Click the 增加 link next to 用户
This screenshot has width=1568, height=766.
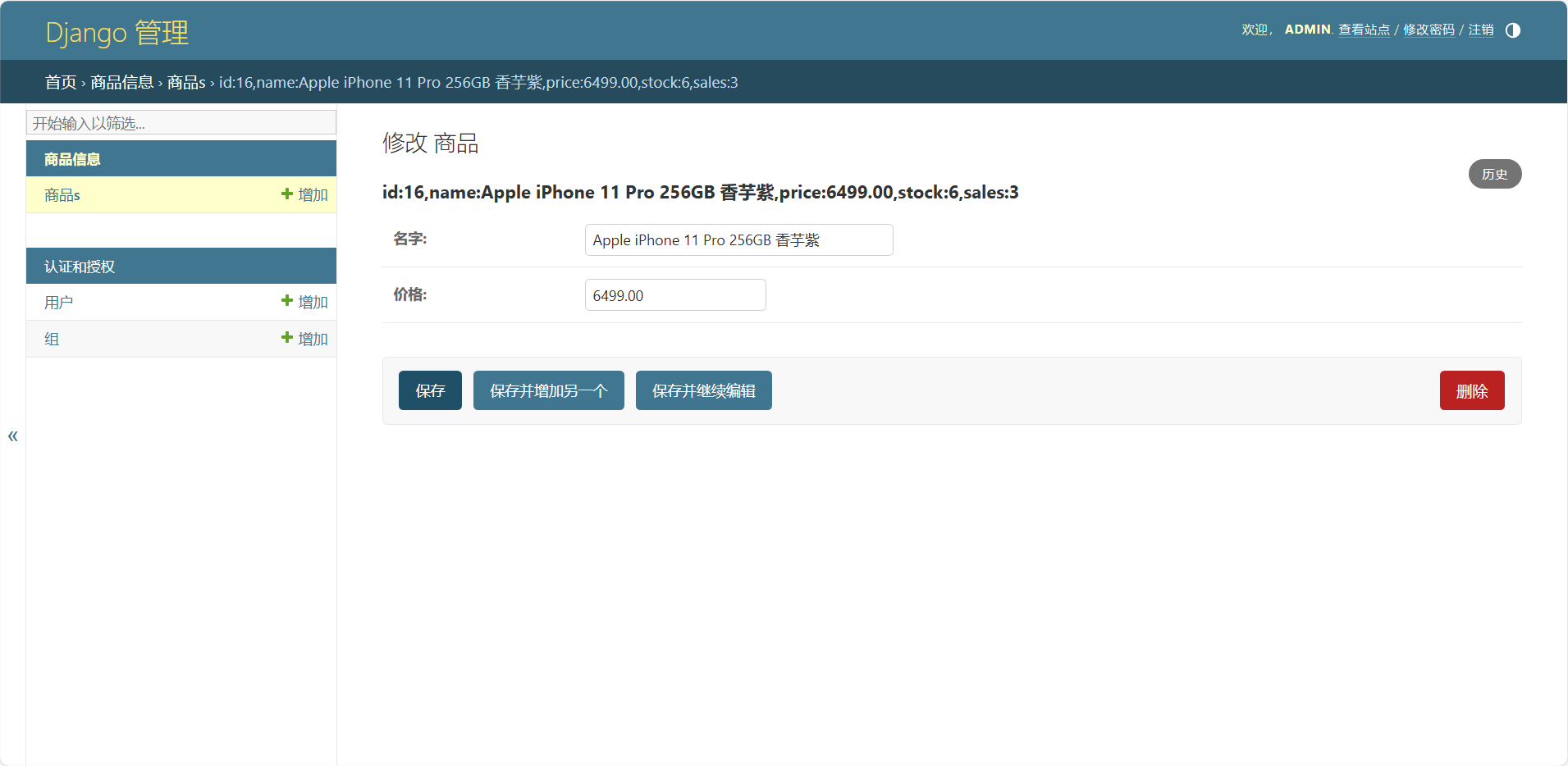click(x=304, y=302)
